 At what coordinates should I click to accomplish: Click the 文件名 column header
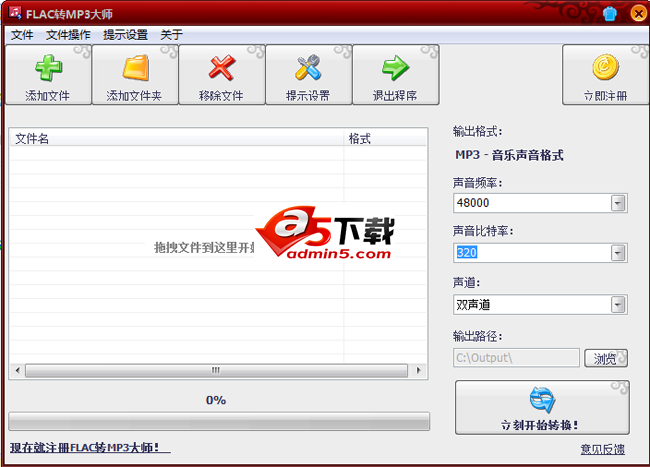pos(177,138)
